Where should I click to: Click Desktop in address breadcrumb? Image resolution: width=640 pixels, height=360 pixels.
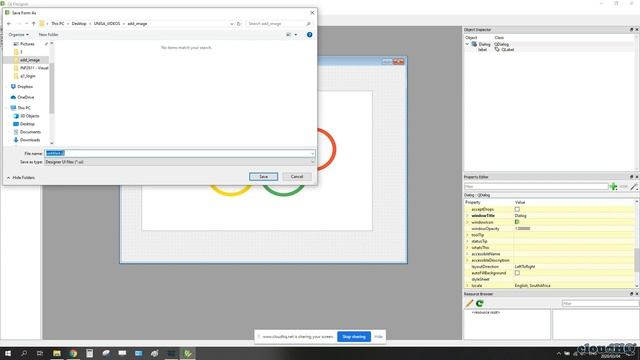(x=79, y=24)
